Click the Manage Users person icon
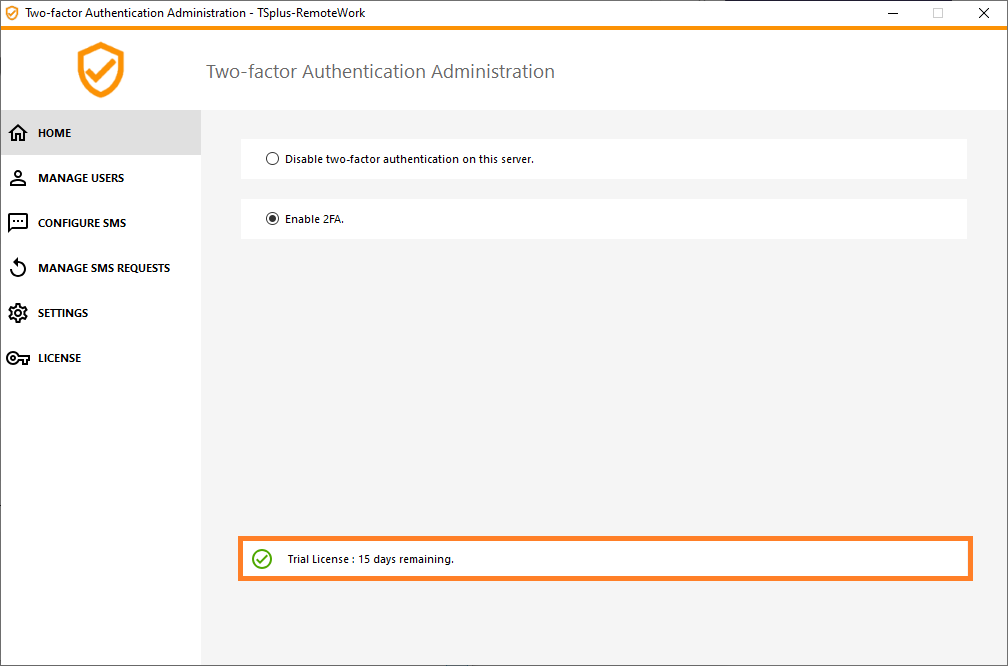This screenshot has height=666, width=1008. [x=18, y=177]
